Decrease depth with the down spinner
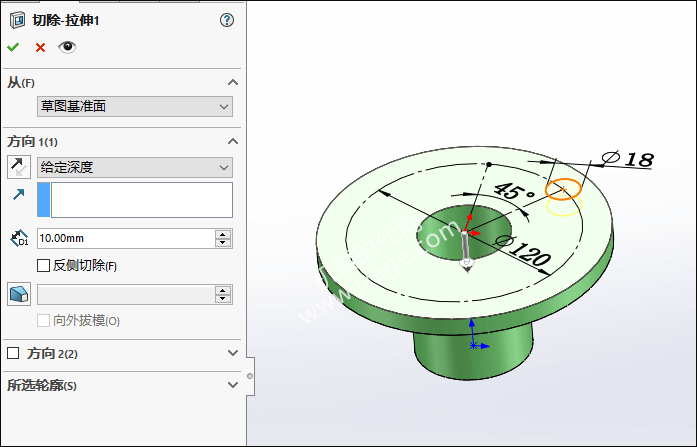This screenshot has height=447, width=697. pos(223,243)
